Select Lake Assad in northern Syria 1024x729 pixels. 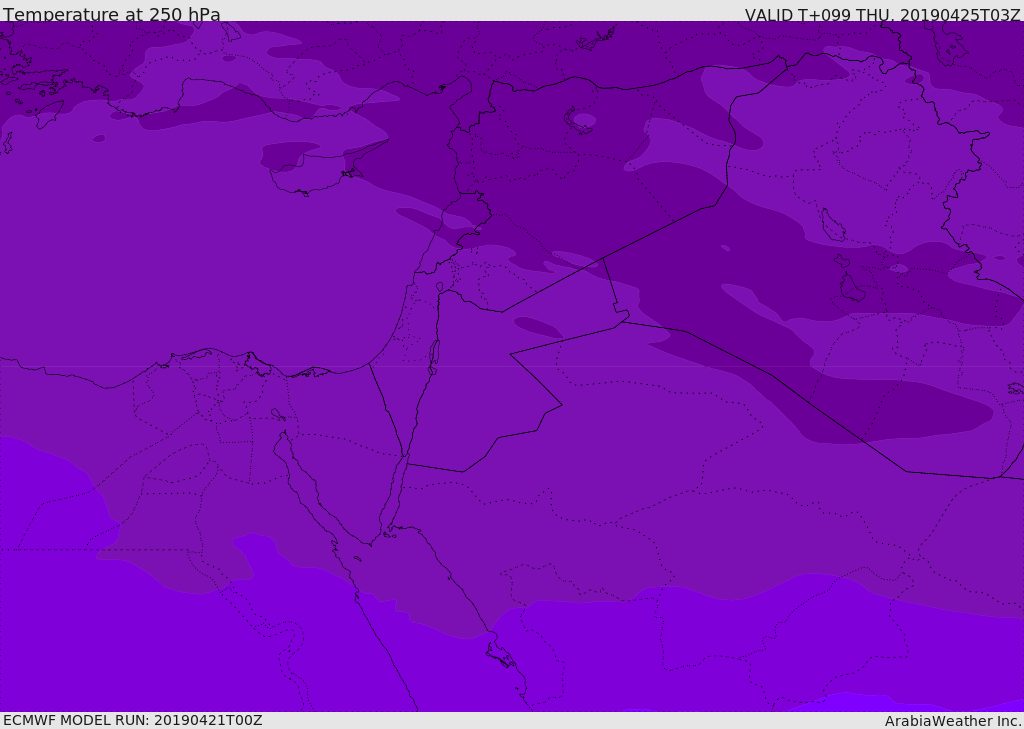583,120
